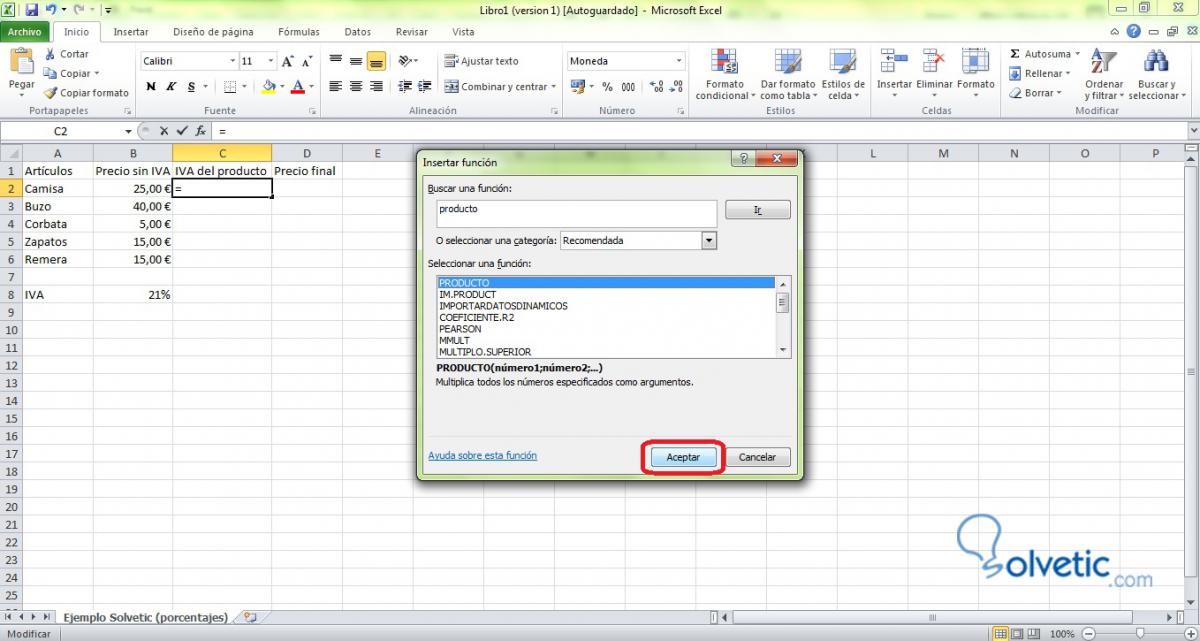This screenshot has height=641, width=1200.
Task: Open Ayuda sobre esta función link
Action: (482, 456)
